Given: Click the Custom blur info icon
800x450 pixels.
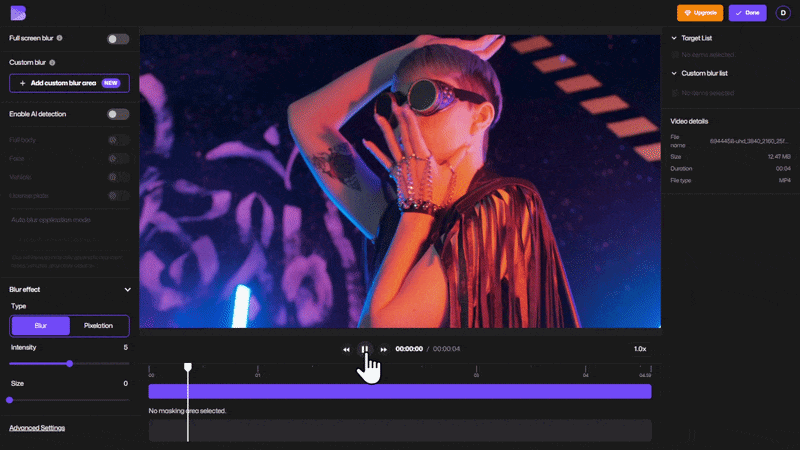Looking at the screenshot, I should pos(52,63).
